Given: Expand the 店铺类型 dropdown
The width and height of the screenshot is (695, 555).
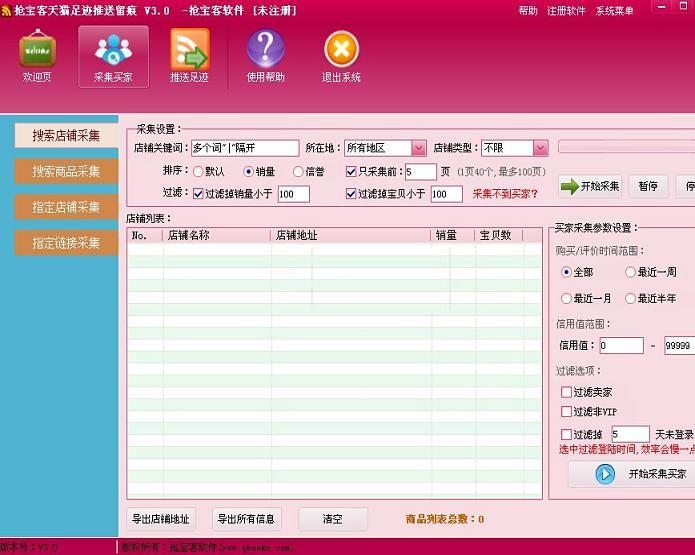Looking at the screenshot, I should click(x=540, y=148).
